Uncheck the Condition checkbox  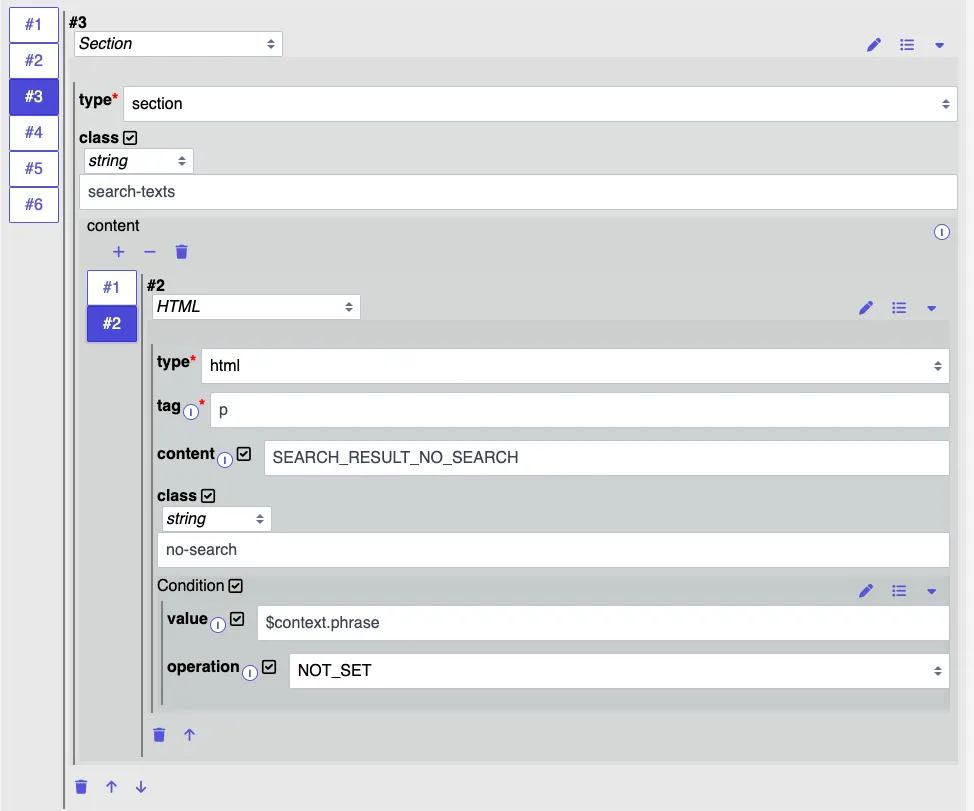tap(235, 586)
